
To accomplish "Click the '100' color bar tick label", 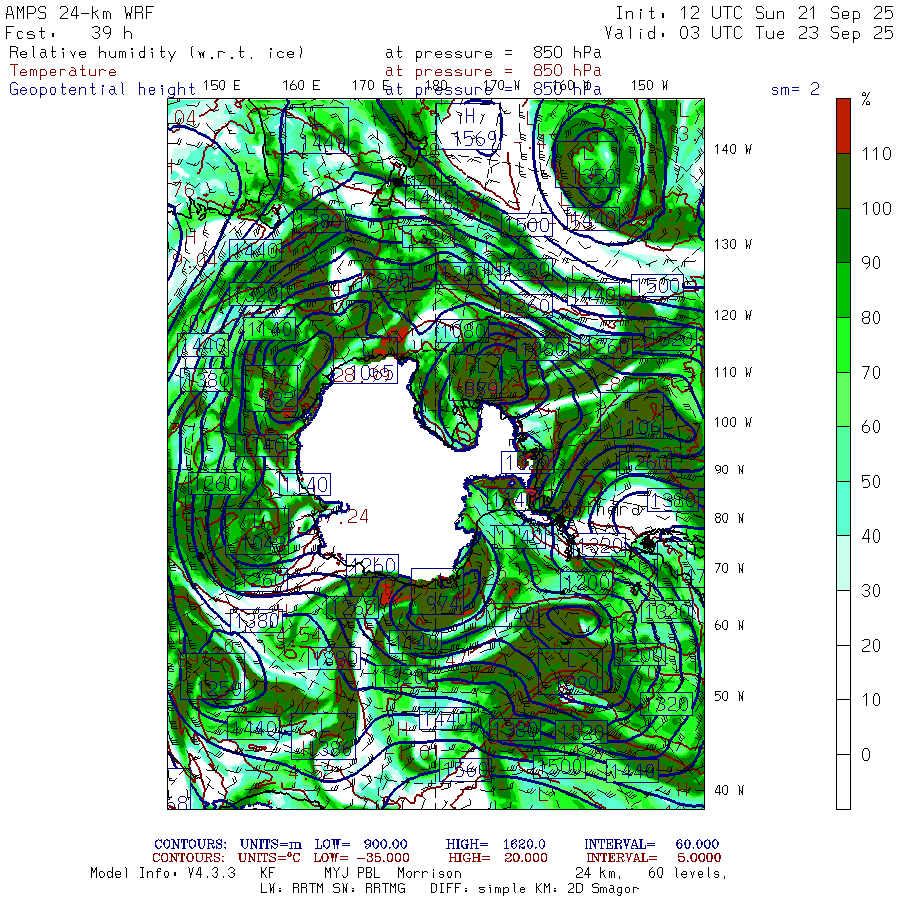I will pyautogui.click(x=876, y=208).
